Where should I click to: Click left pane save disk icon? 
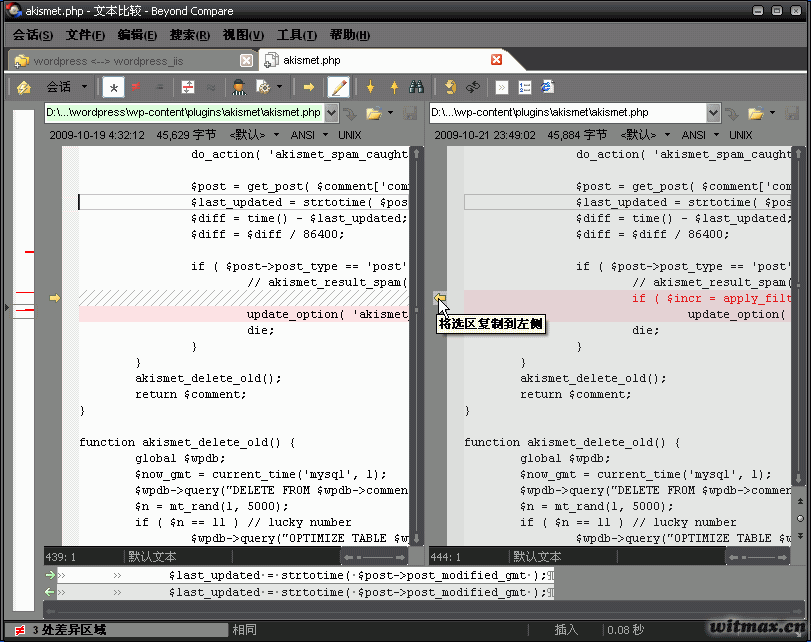[410, 113]
